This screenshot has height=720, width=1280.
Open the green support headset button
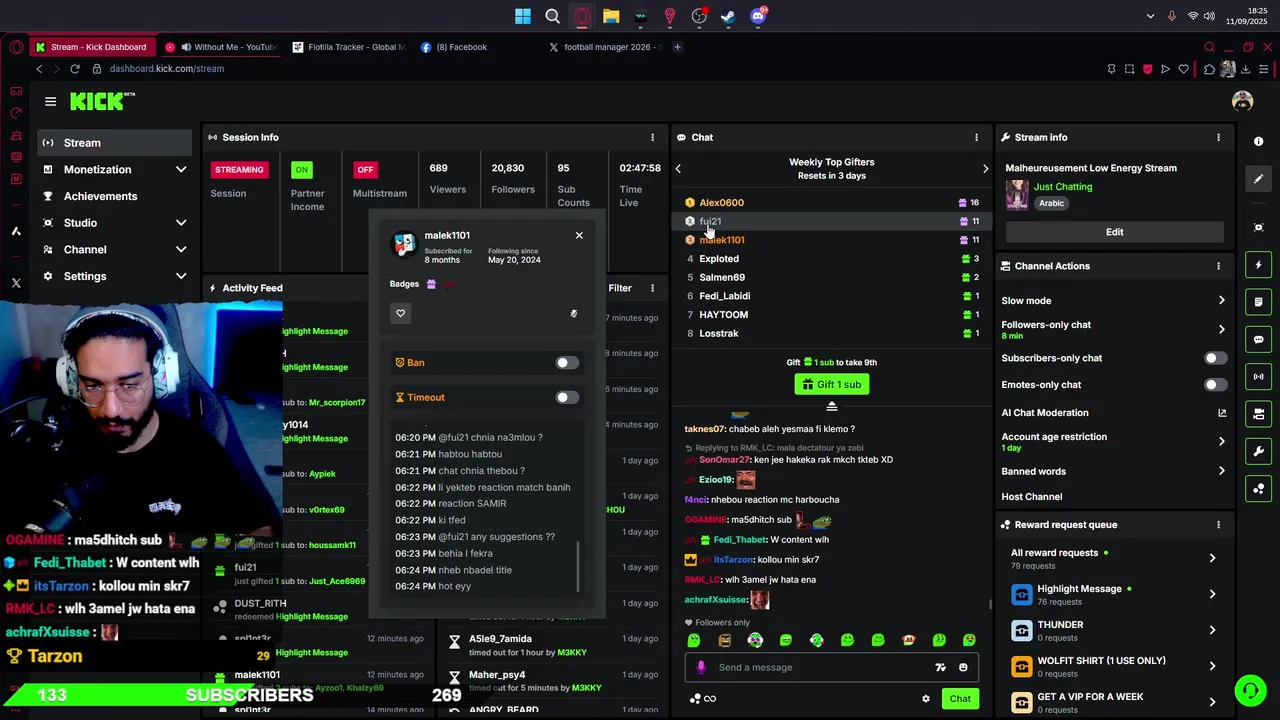1249,691
